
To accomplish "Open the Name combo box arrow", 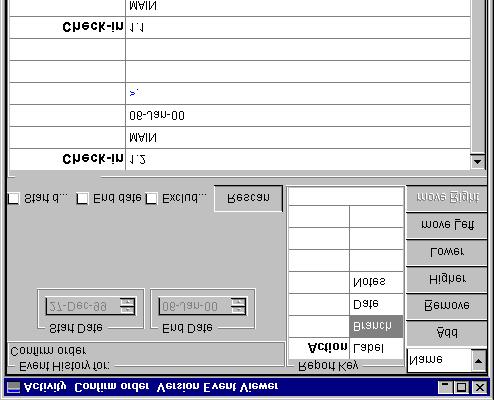I will click(x=478, y=361).
